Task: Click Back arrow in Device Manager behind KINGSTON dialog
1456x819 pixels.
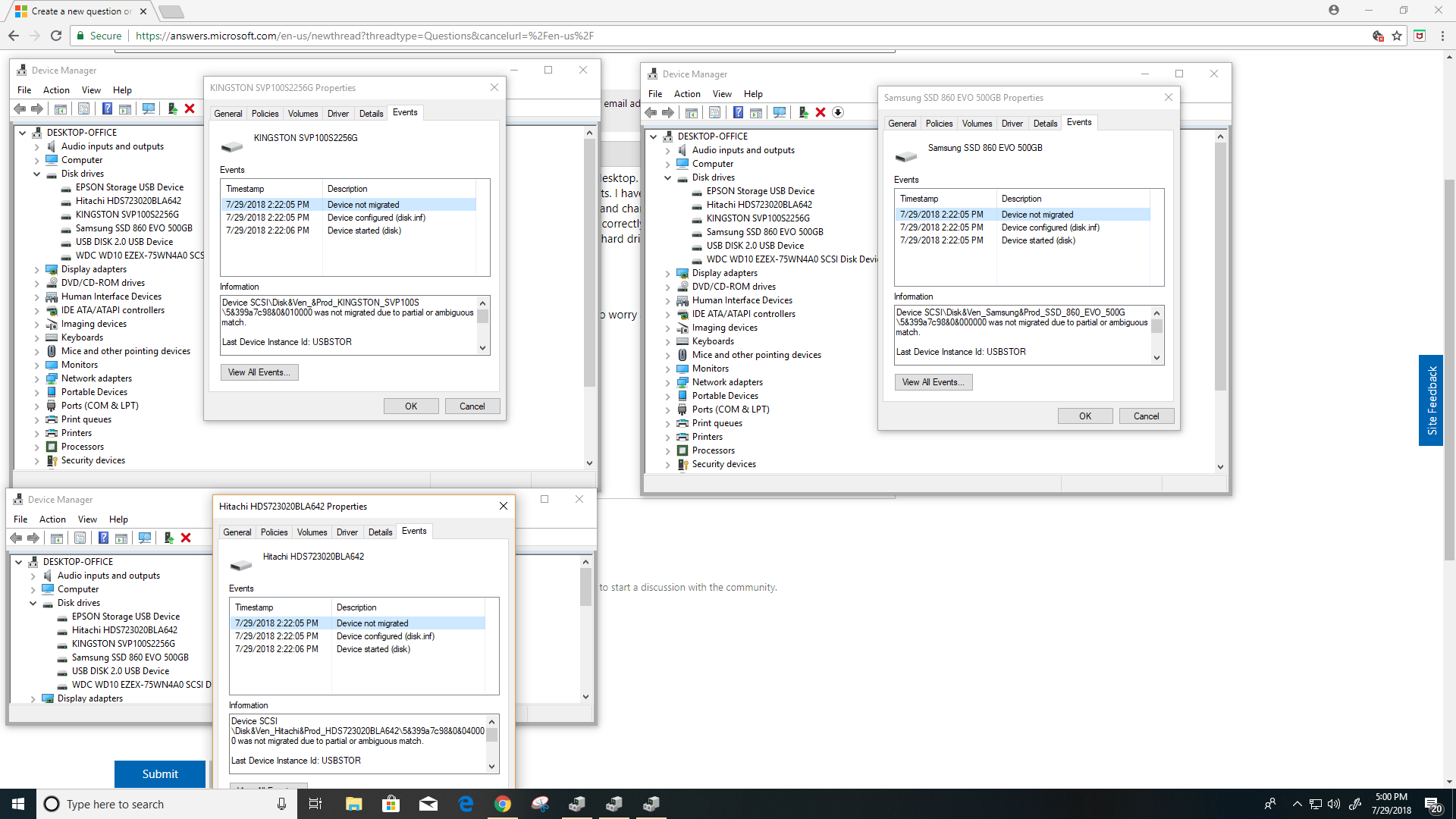Action: (20, 109)
